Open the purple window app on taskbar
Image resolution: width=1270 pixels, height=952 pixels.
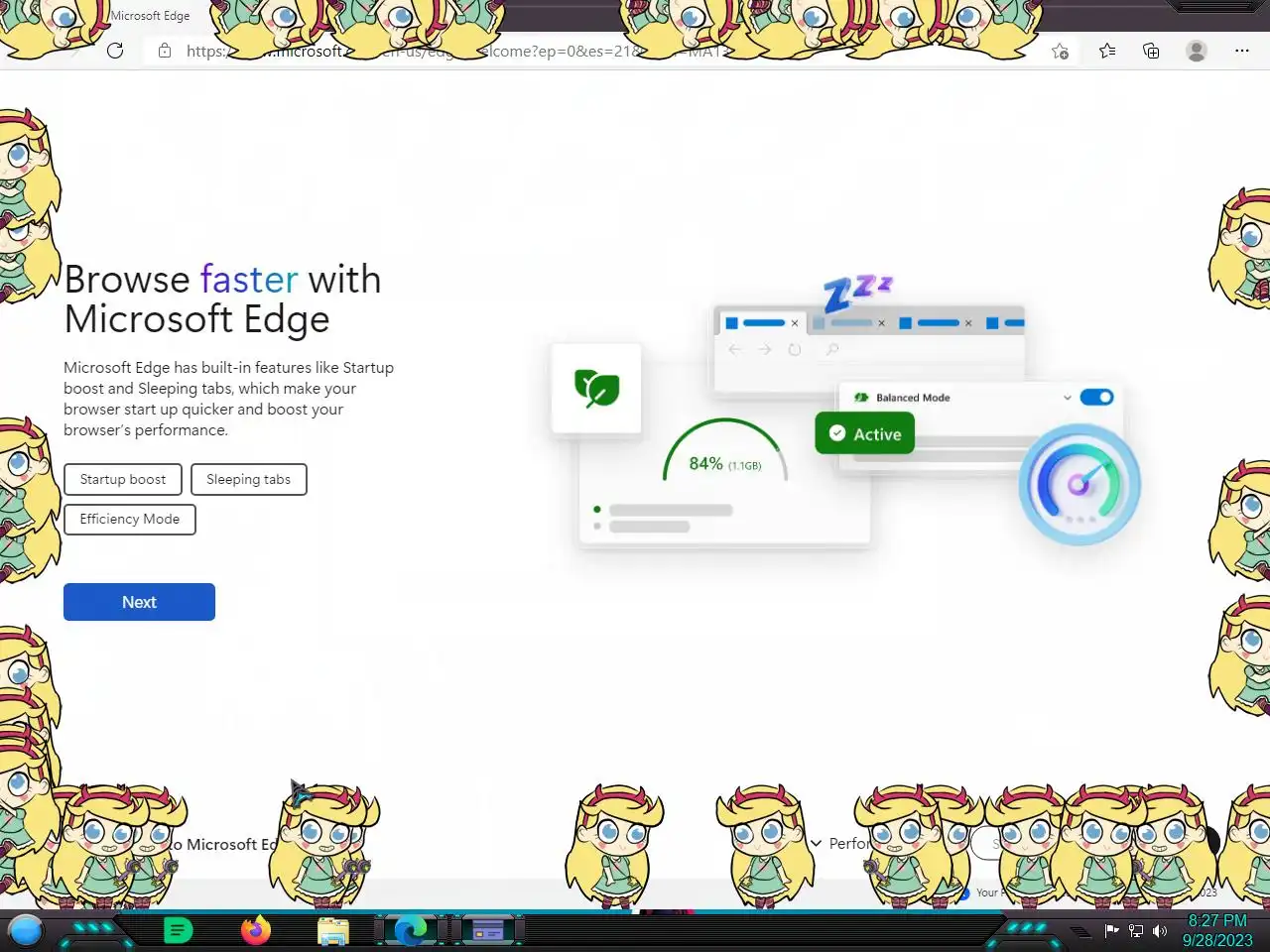coord(487,930)
